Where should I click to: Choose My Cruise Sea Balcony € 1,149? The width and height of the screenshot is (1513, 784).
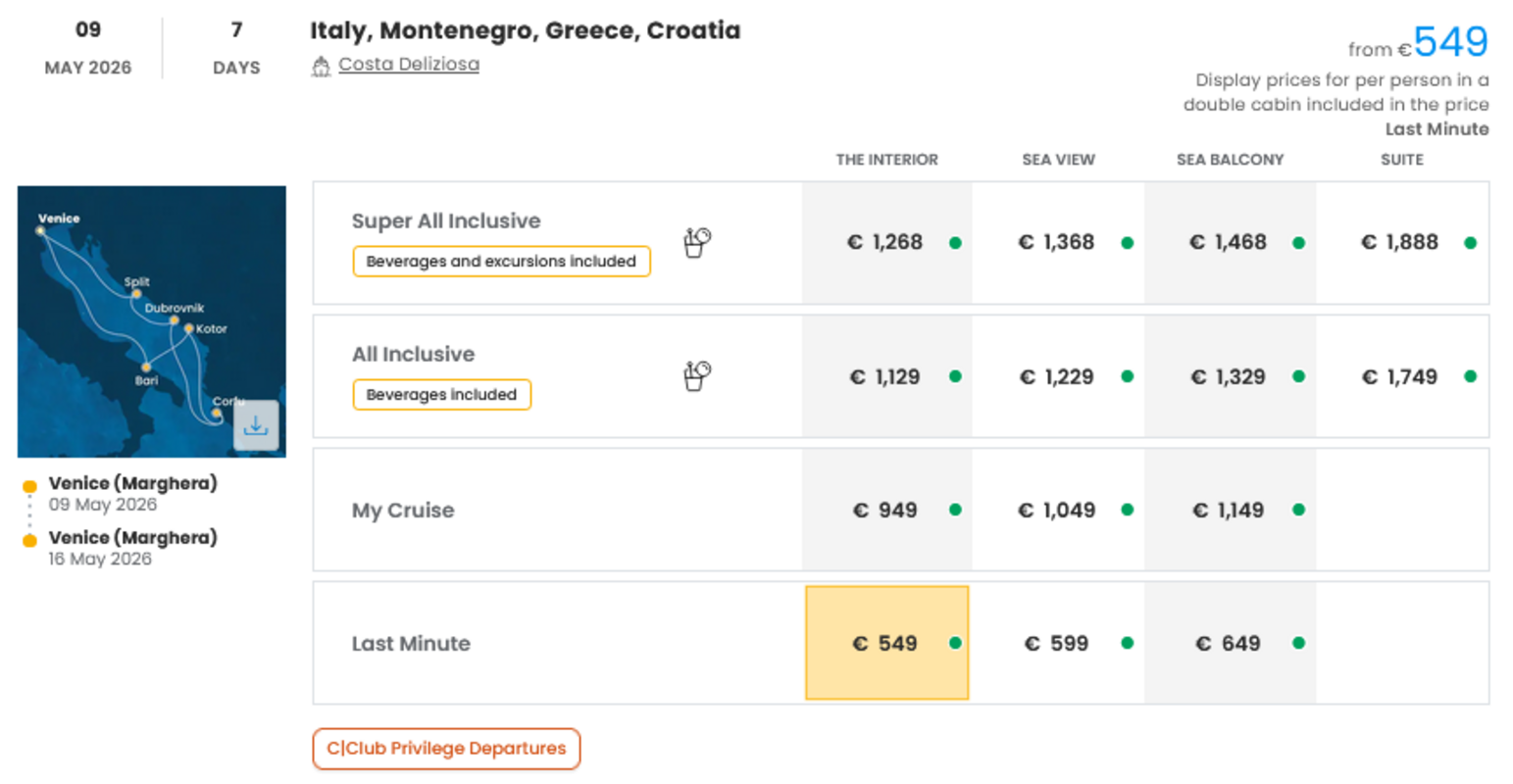click(1229, 510)
